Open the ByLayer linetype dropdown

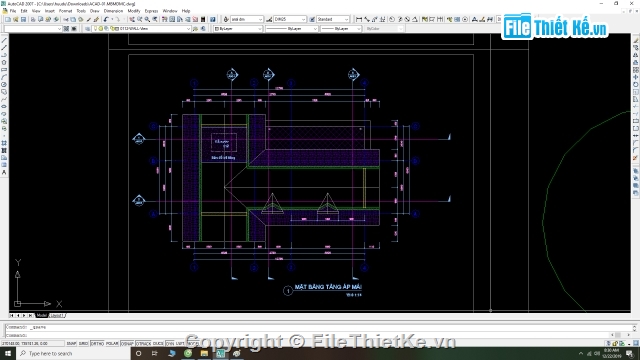[x=292, y=29]
